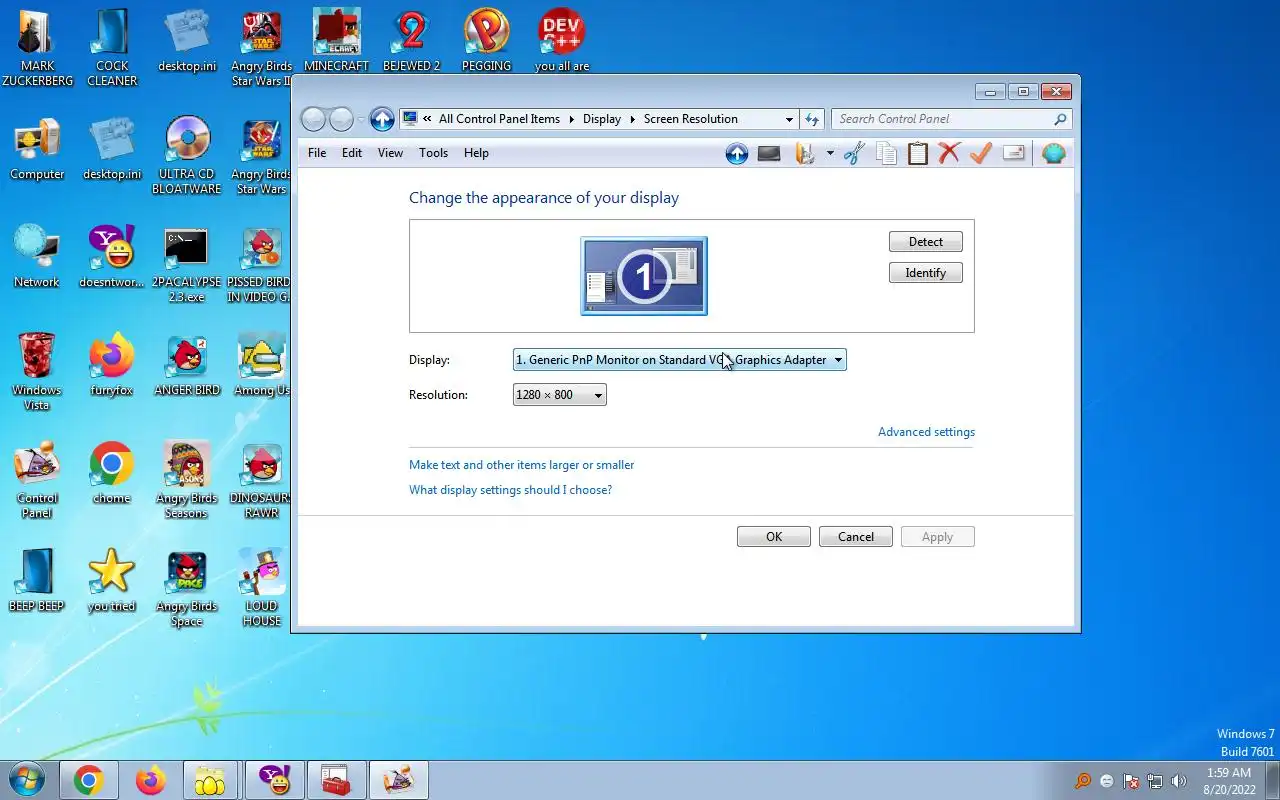Select the MINECRAFT desktop icon
1280x800 pixels.
pyautogui.click(x=336, y=40)
